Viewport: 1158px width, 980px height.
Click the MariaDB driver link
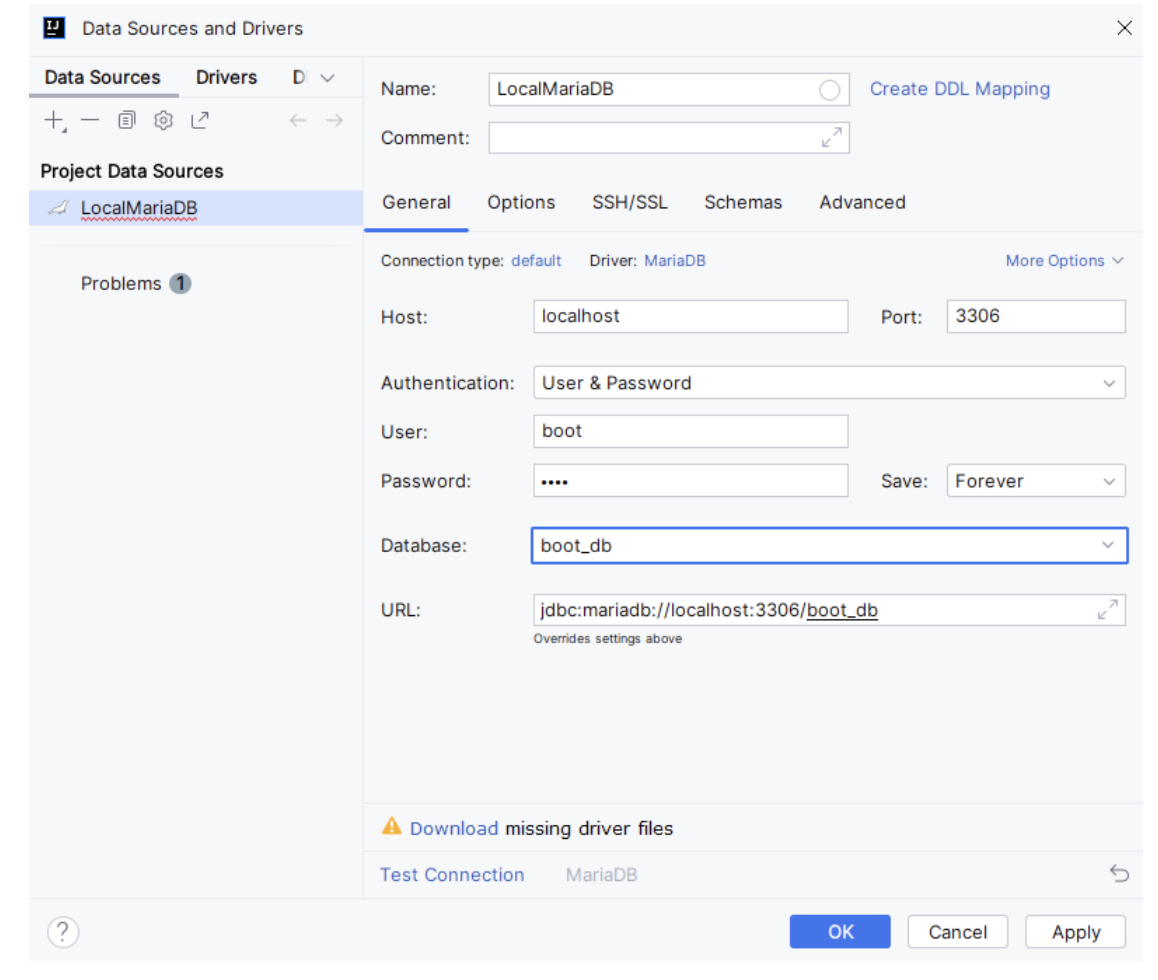(675, 261)
